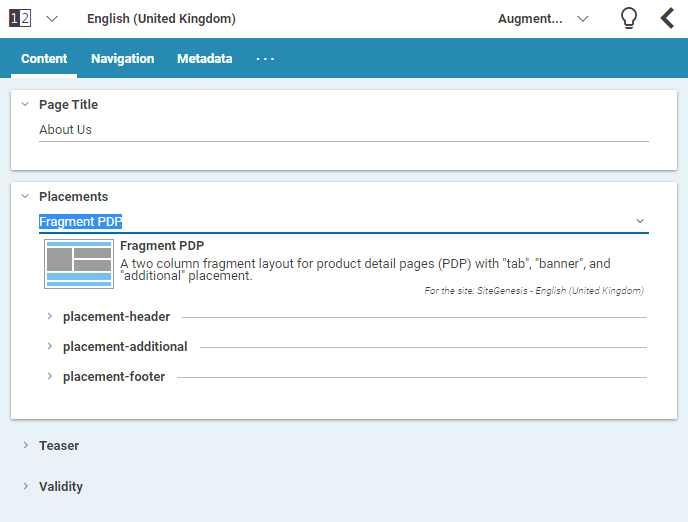Image resolution: width=688 pixels, height=522 pixels.
Task: Show more tabs via ellipsis
Action: 265,59
